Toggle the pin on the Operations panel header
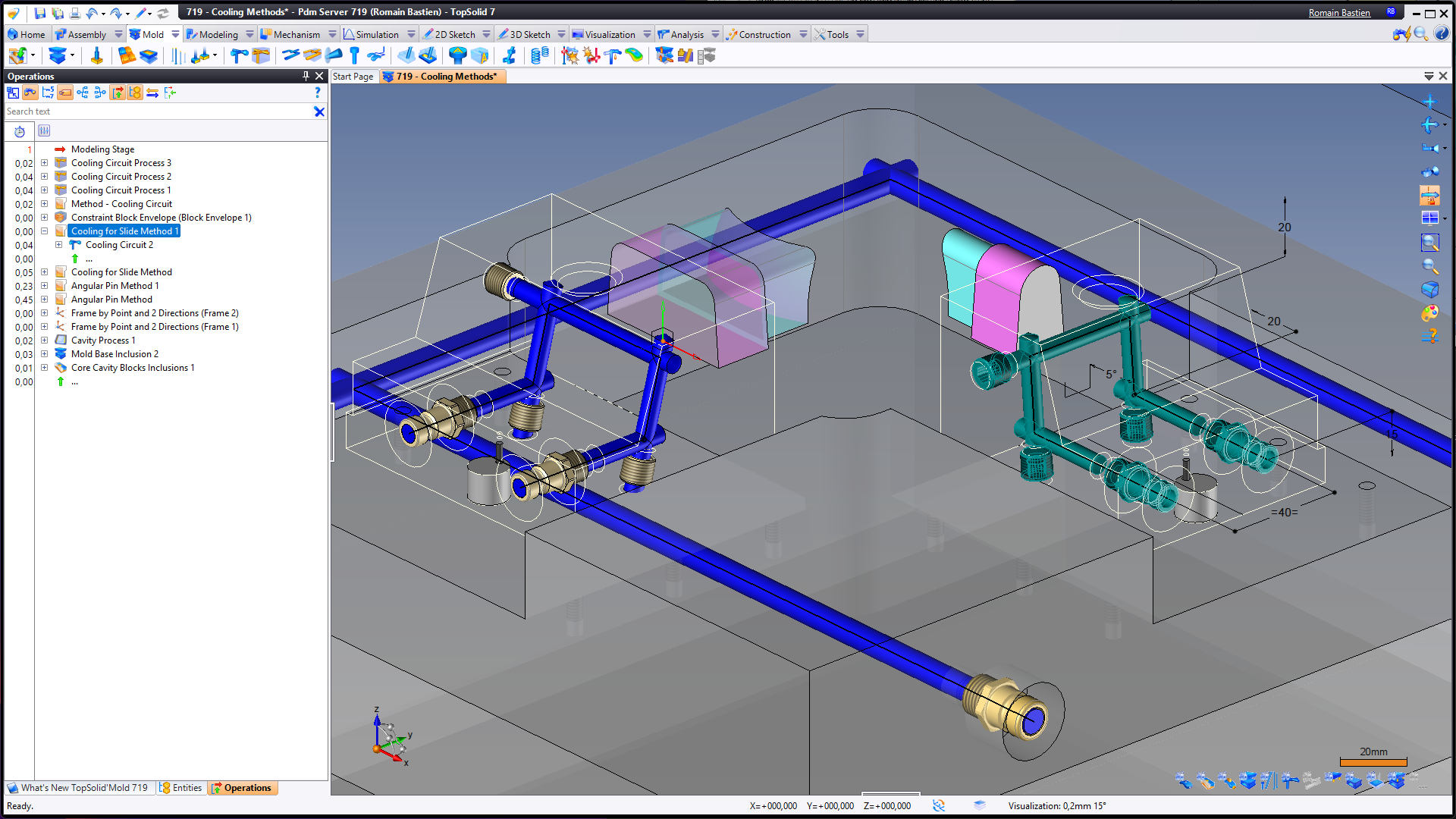 (306, 76)
